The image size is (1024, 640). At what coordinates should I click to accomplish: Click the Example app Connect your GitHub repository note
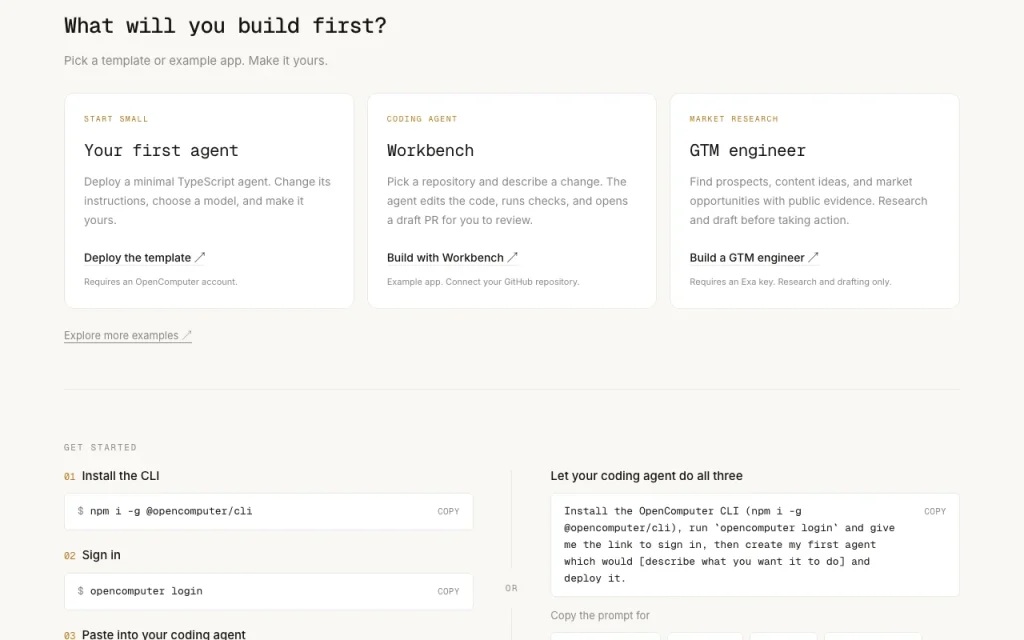(x=483, y=281)
